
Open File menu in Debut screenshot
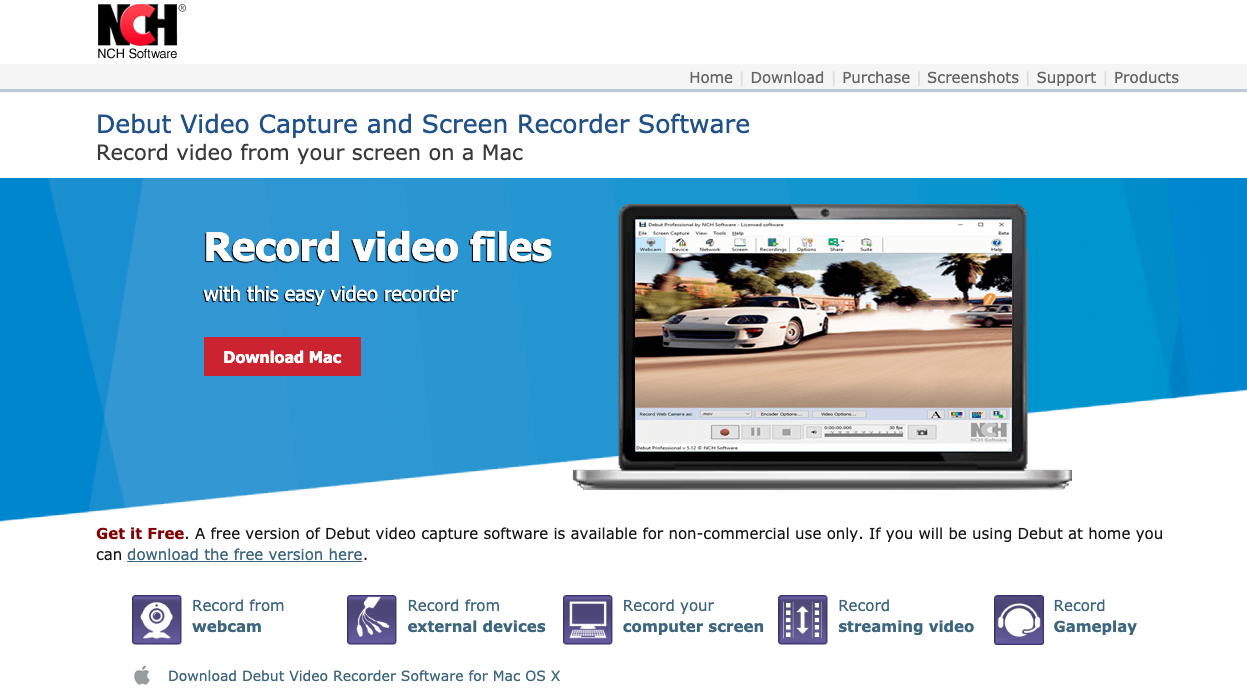643,233
